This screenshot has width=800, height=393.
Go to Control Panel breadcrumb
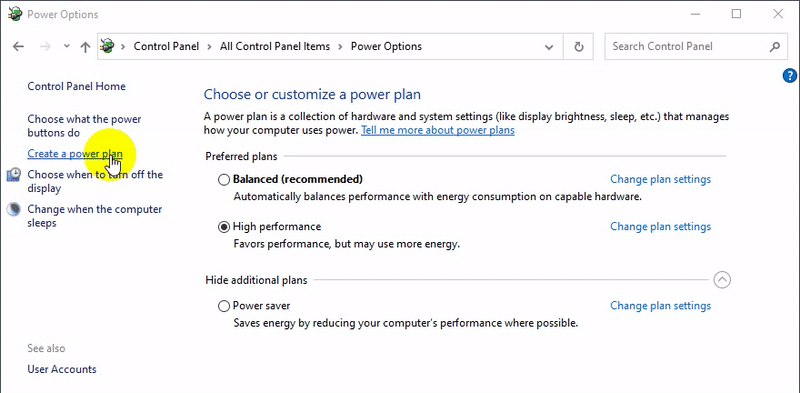coord(166,46)
